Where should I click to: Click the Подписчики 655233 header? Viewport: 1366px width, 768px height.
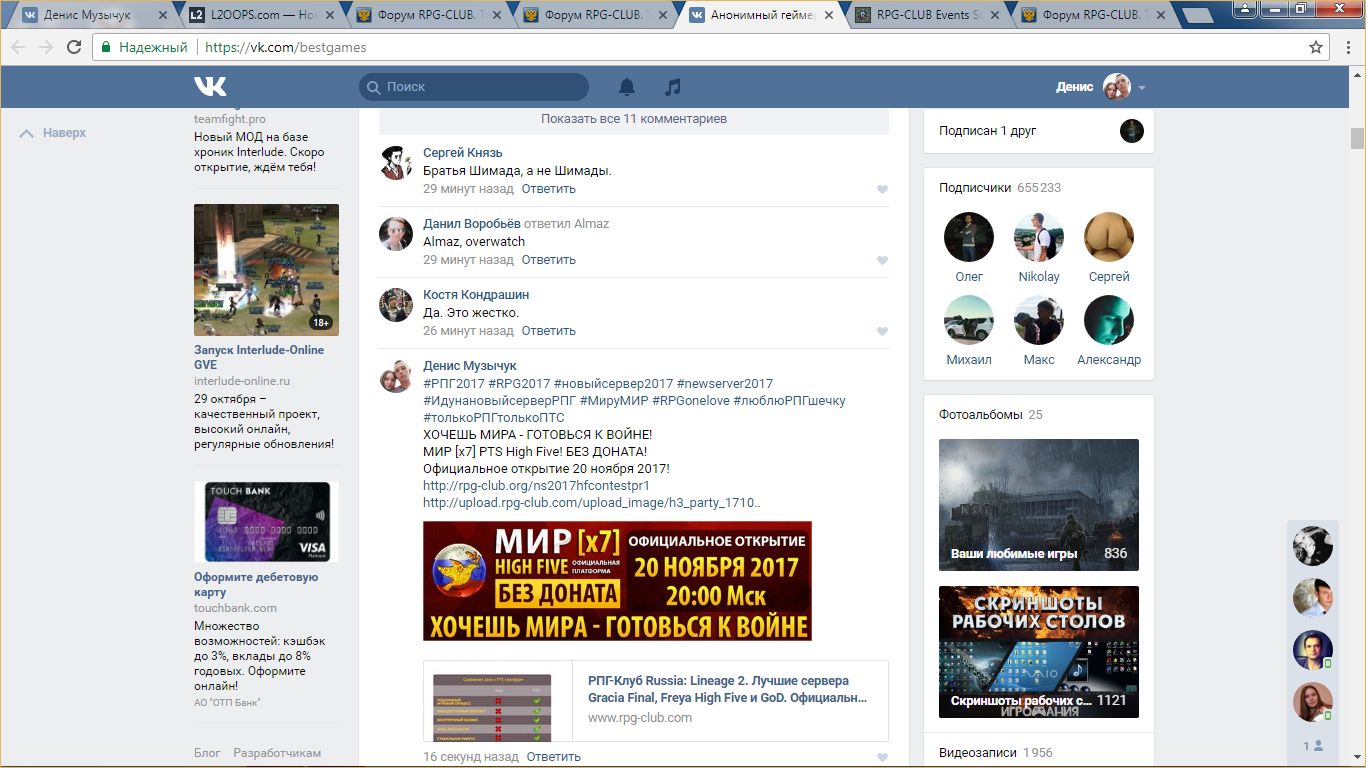pos(1000,188)
